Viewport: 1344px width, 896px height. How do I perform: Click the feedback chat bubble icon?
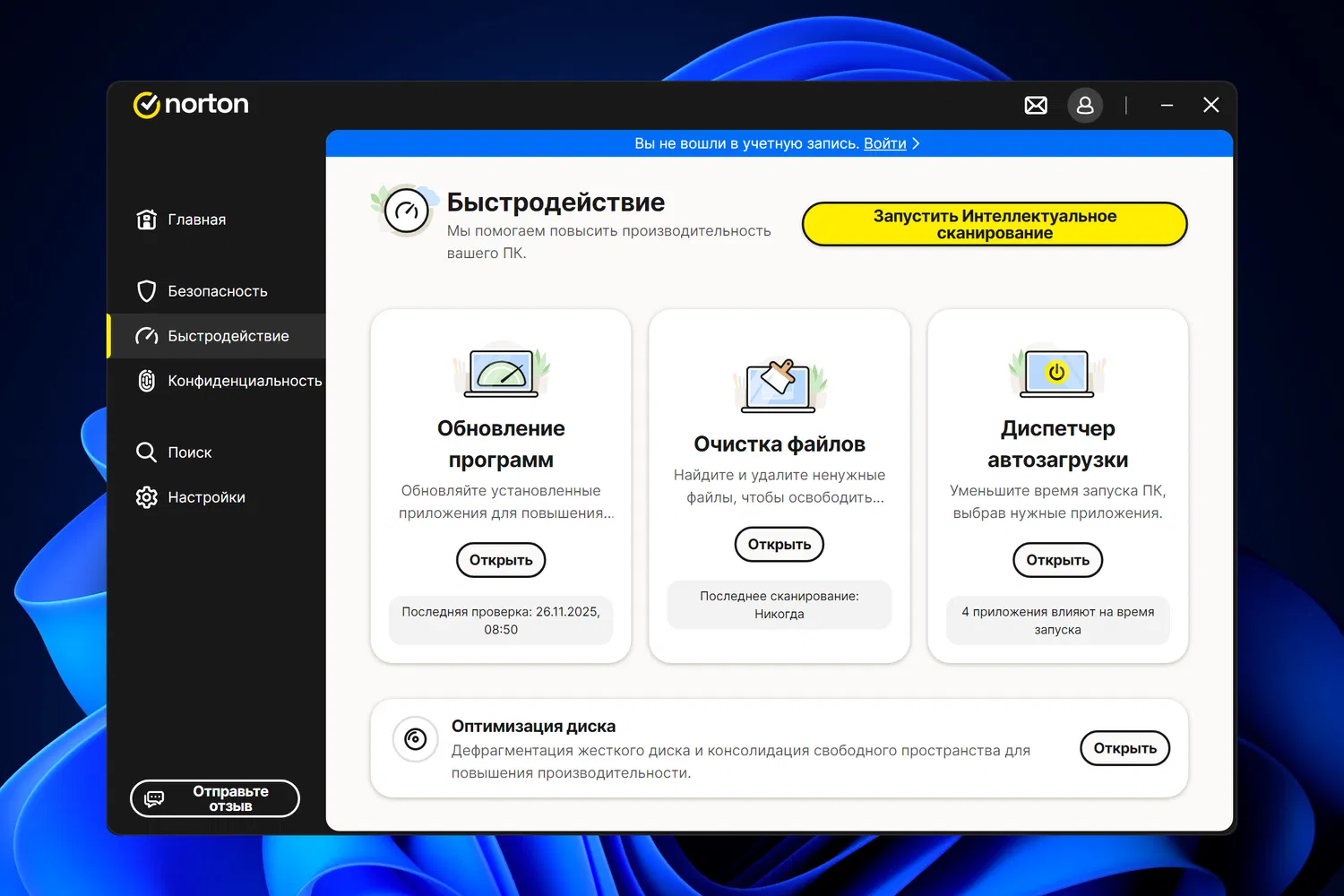pyautogui.click(x=154, y=798)
